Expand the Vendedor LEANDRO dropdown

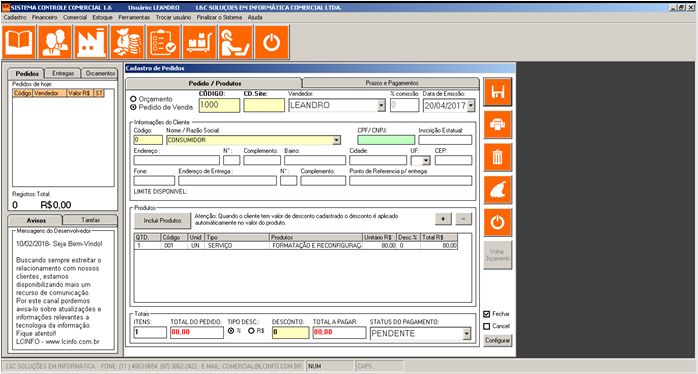coord(381,106)
